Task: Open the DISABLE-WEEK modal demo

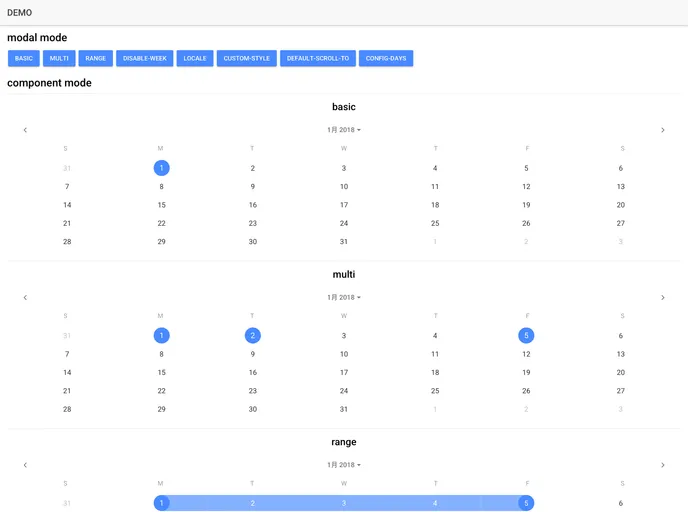Action: tap(145, 58)
